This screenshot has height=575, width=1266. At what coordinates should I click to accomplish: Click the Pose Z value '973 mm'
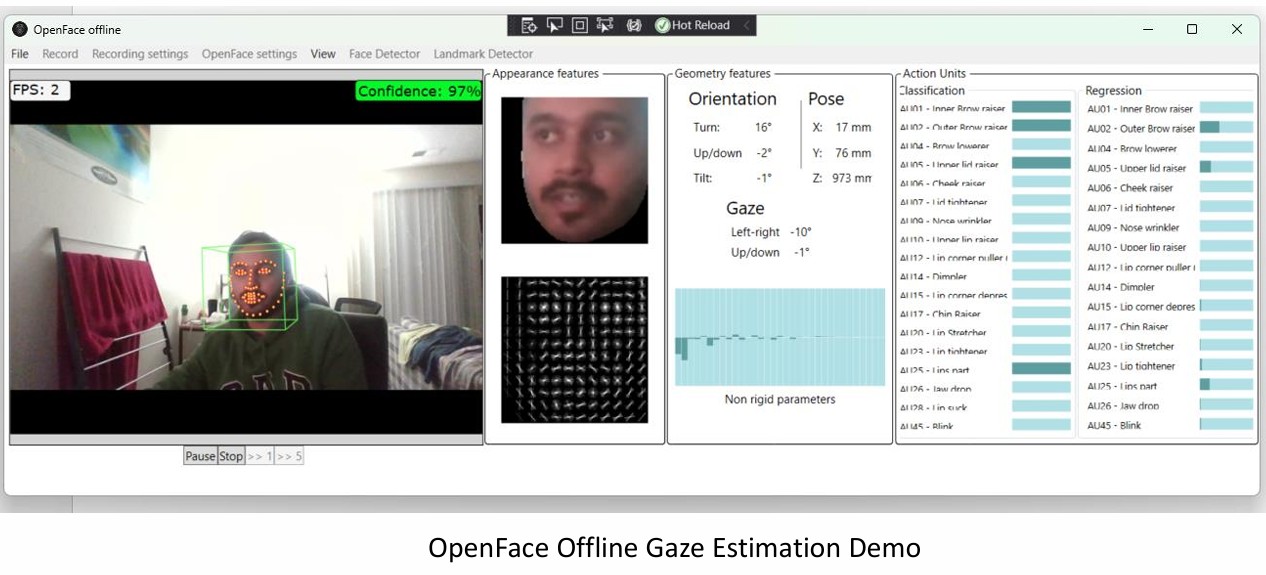[852, 178]
